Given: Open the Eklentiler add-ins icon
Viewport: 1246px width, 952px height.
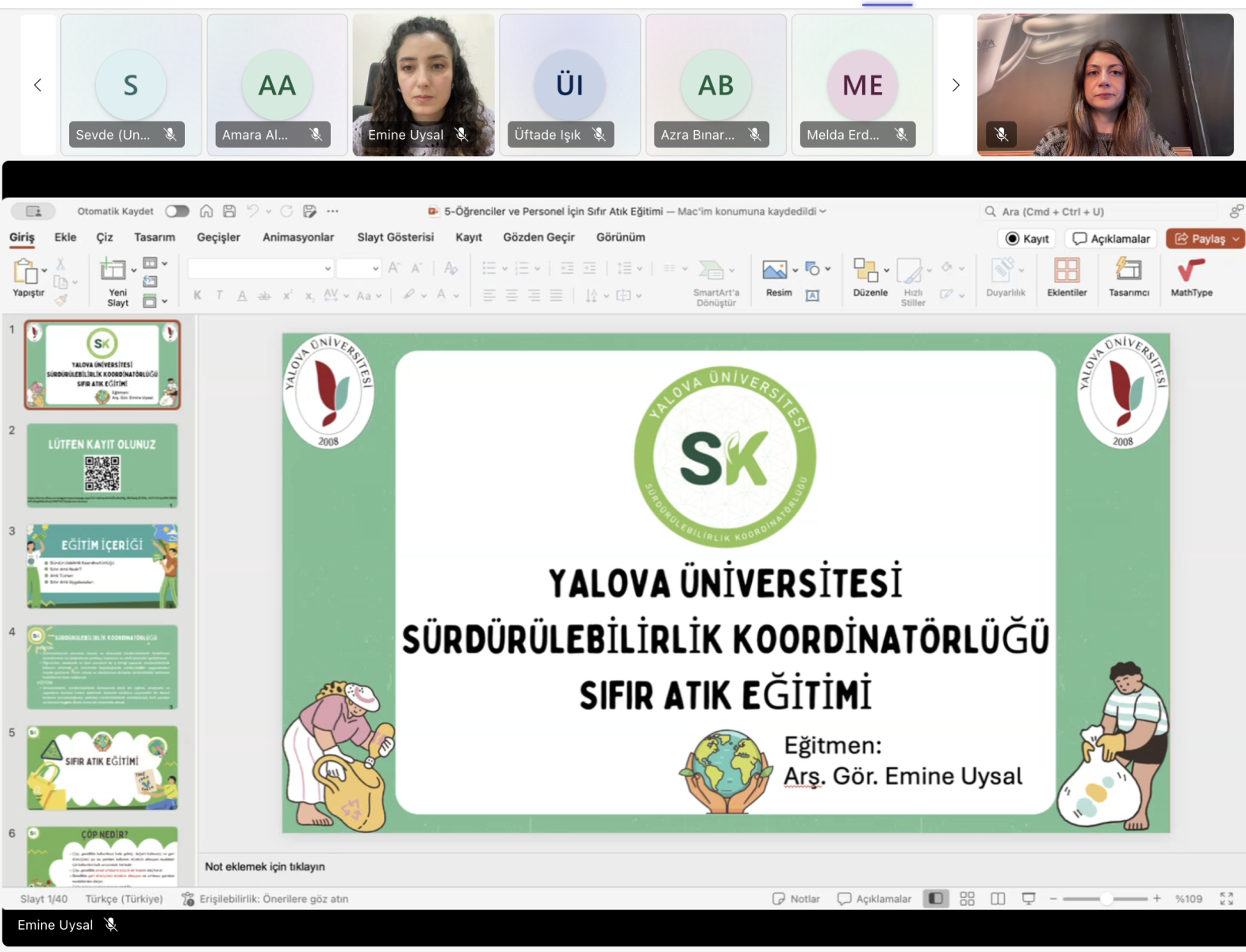Looking at the screenshot, I should point(1066,271).
